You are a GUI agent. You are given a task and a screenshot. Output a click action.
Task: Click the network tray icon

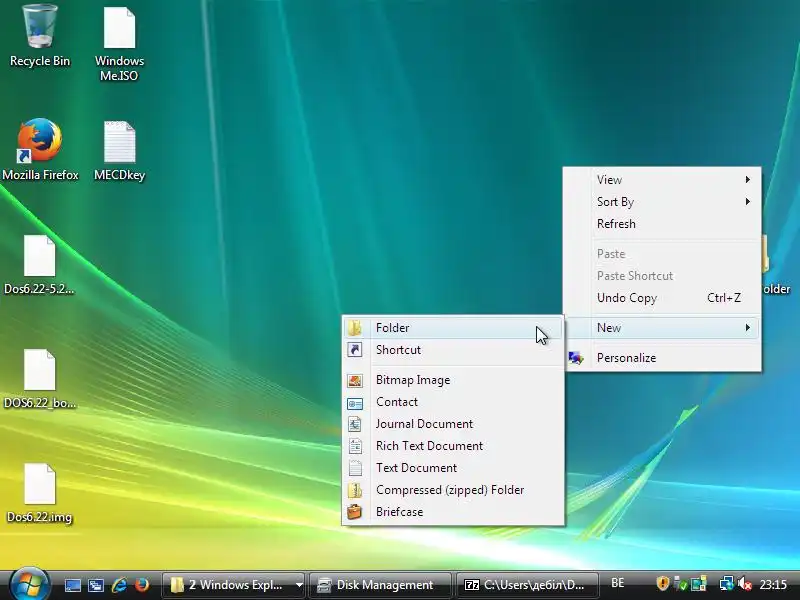tap(725, 583)
